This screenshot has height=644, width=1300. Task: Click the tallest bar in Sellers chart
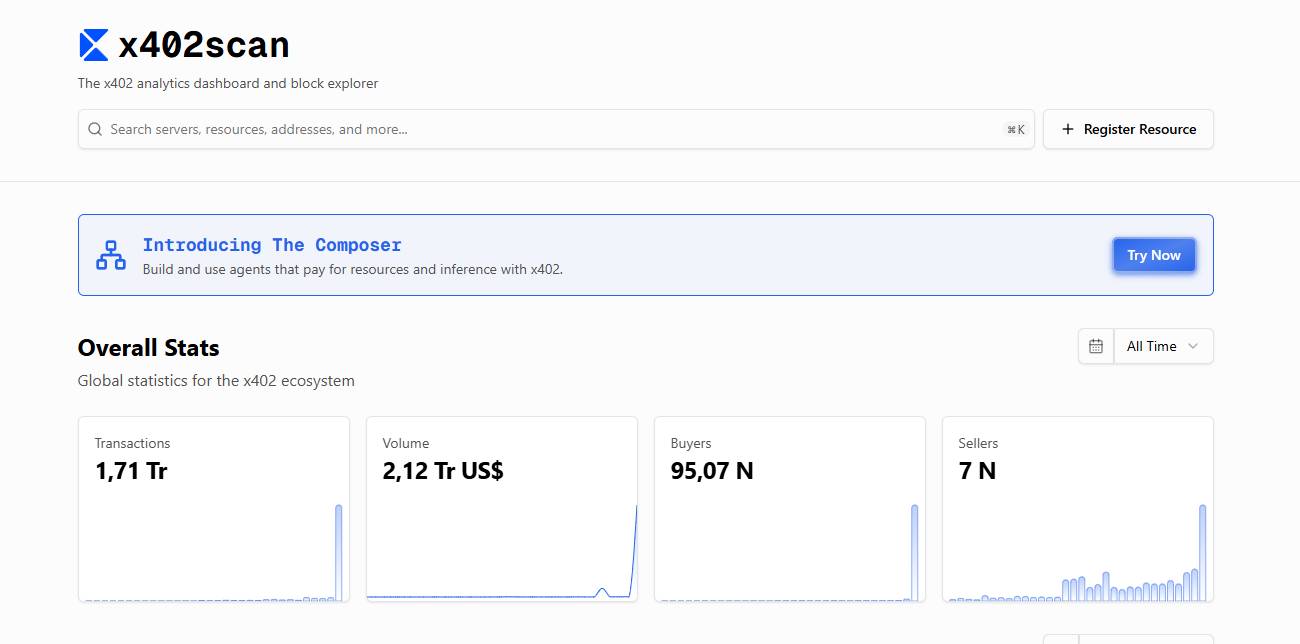coord(1202,552)
